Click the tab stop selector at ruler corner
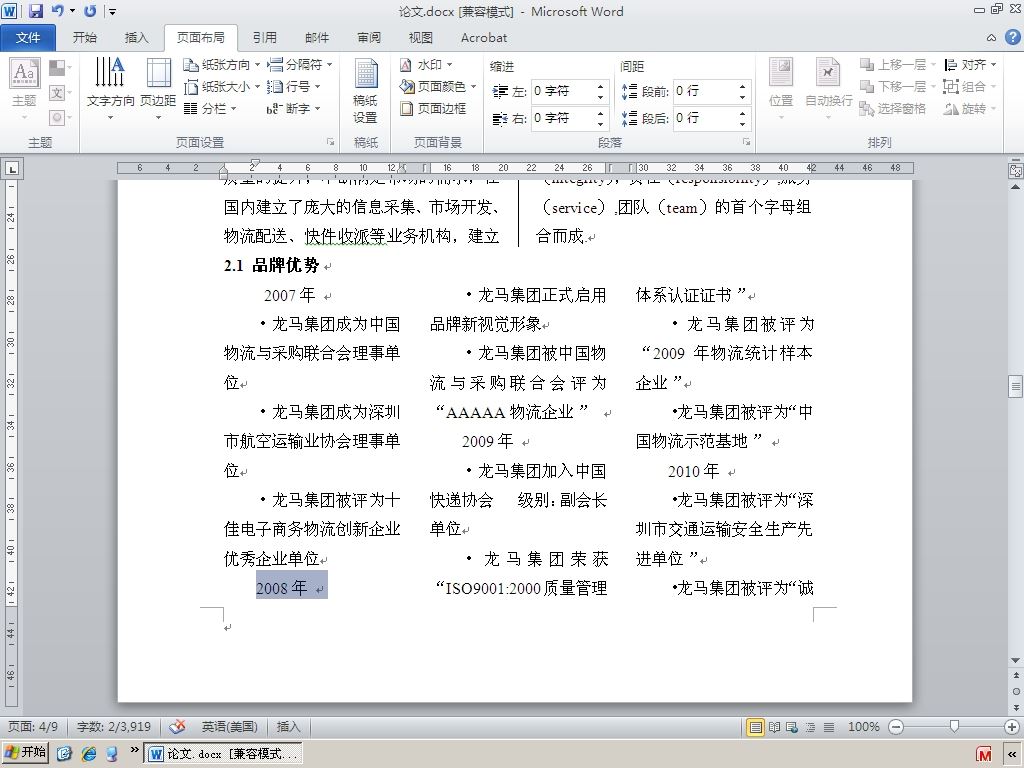This screenshot has width=1024, height=768. [x=12, y=169]
